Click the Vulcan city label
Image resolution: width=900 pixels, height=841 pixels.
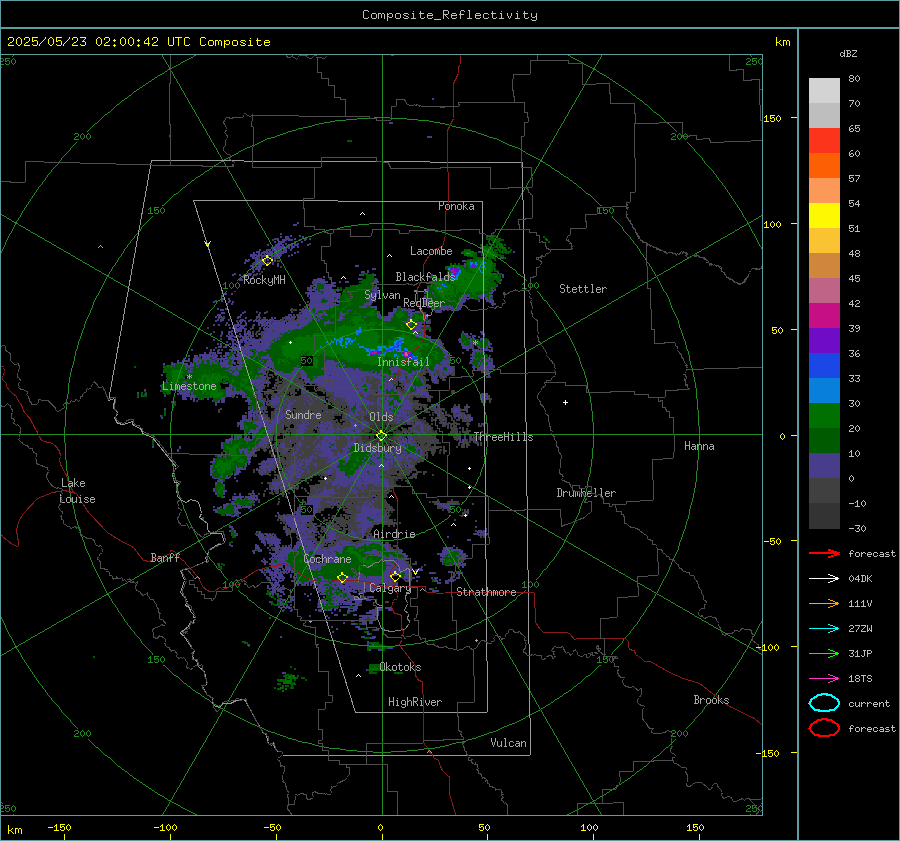click(508, 743)
